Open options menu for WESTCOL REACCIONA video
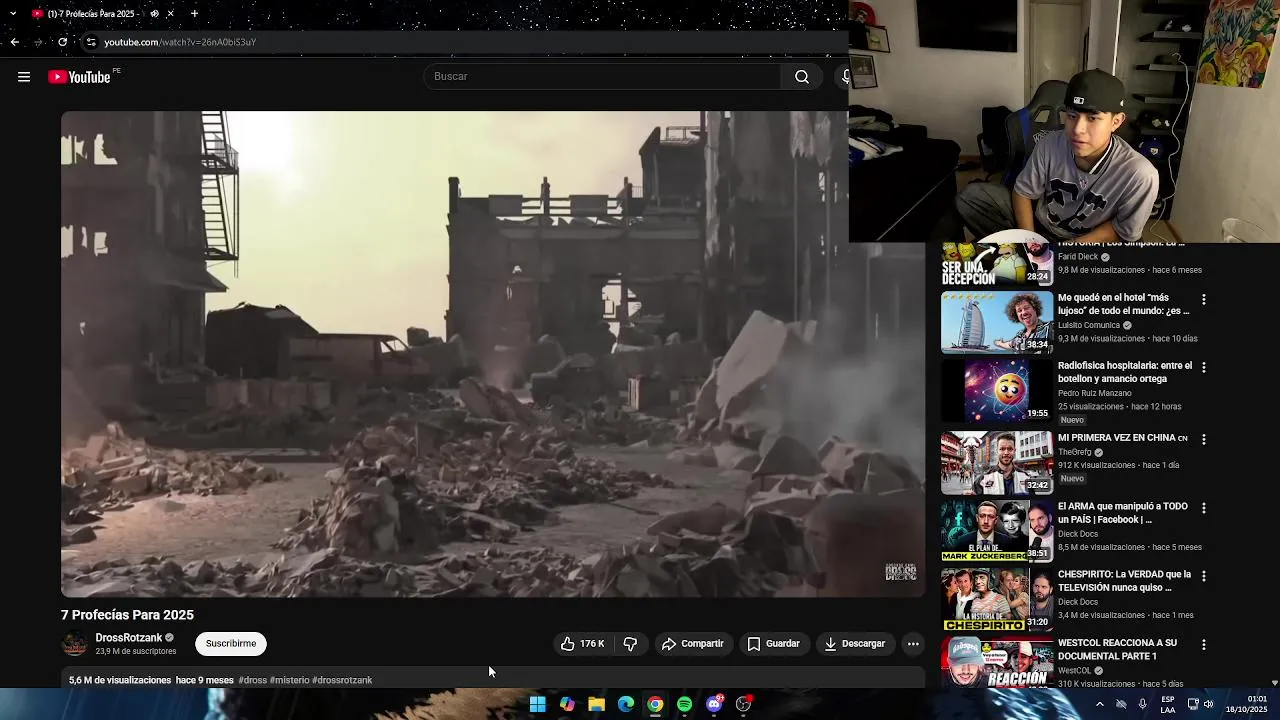Viewport: 1280px width, 720px height. [1203, 644]
